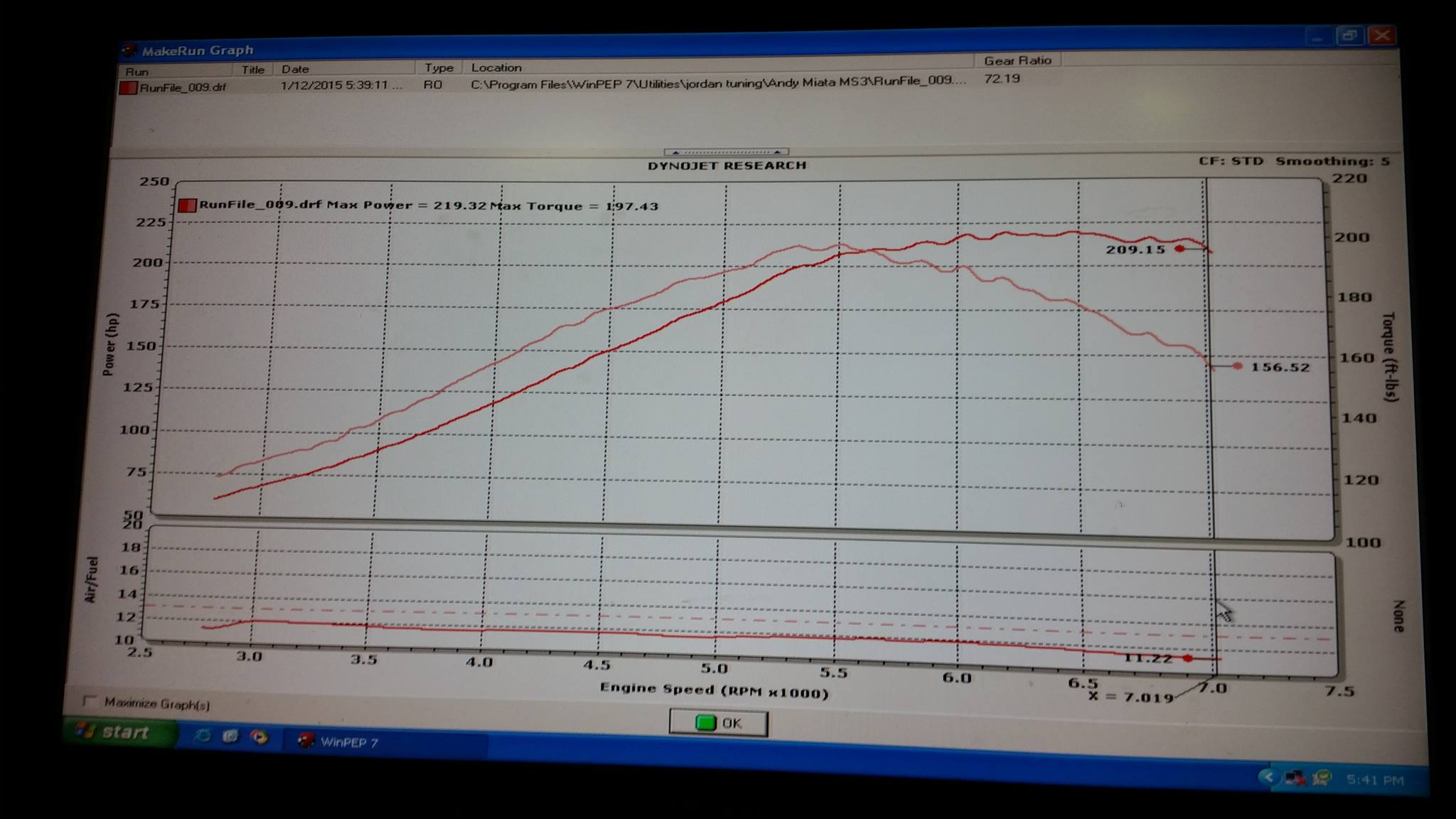Click the red legend swatch in graph
Screen dimensions: 1456x819
pos(187,205)
